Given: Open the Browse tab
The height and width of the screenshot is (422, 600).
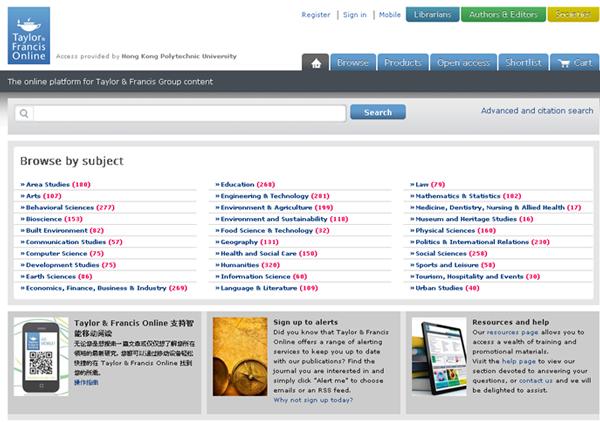Looking at the screenshot, I should (x=353, y=63).
